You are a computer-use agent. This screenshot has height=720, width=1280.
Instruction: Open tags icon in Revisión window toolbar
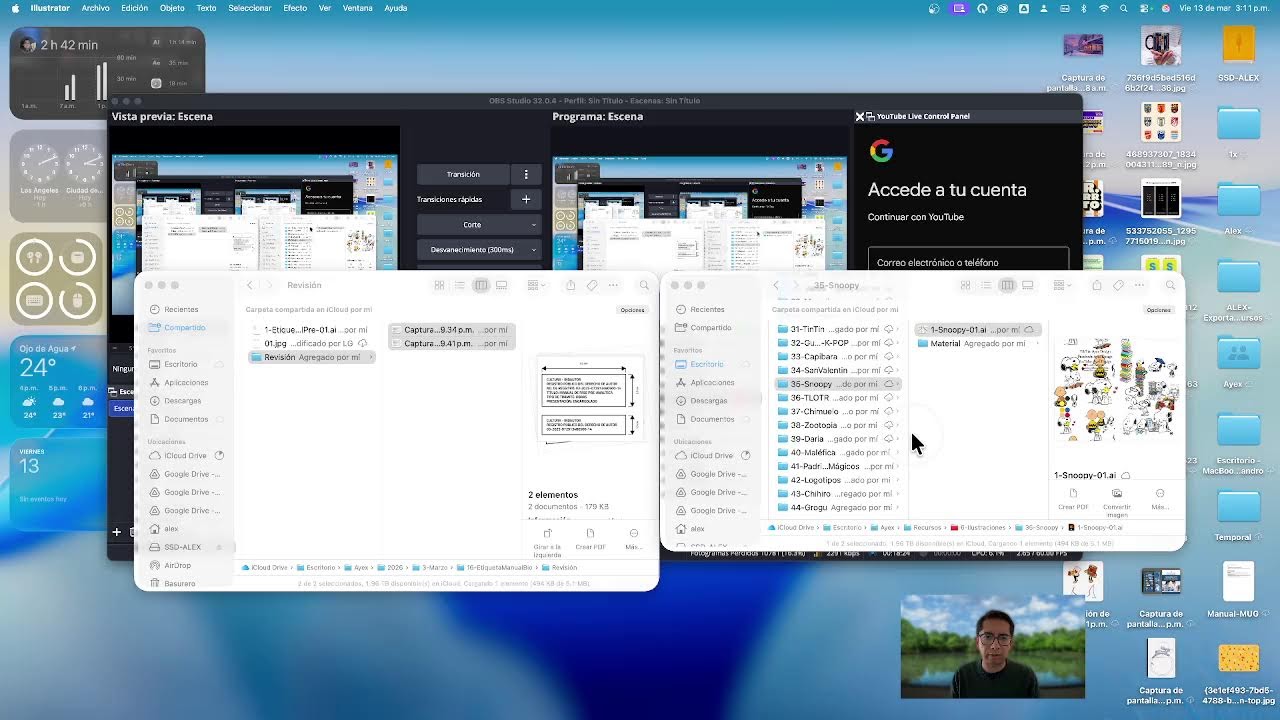coord(592,285)
